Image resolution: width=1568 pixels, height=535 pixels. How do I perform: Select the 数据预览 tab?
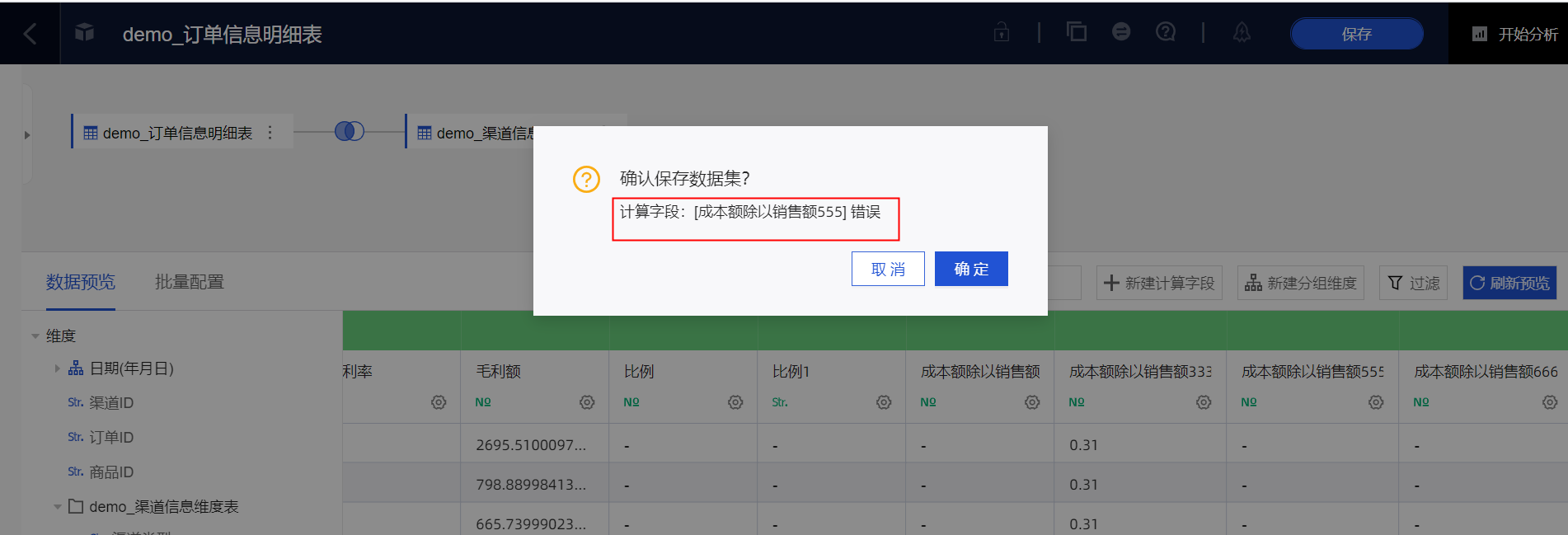pos(81,282)
